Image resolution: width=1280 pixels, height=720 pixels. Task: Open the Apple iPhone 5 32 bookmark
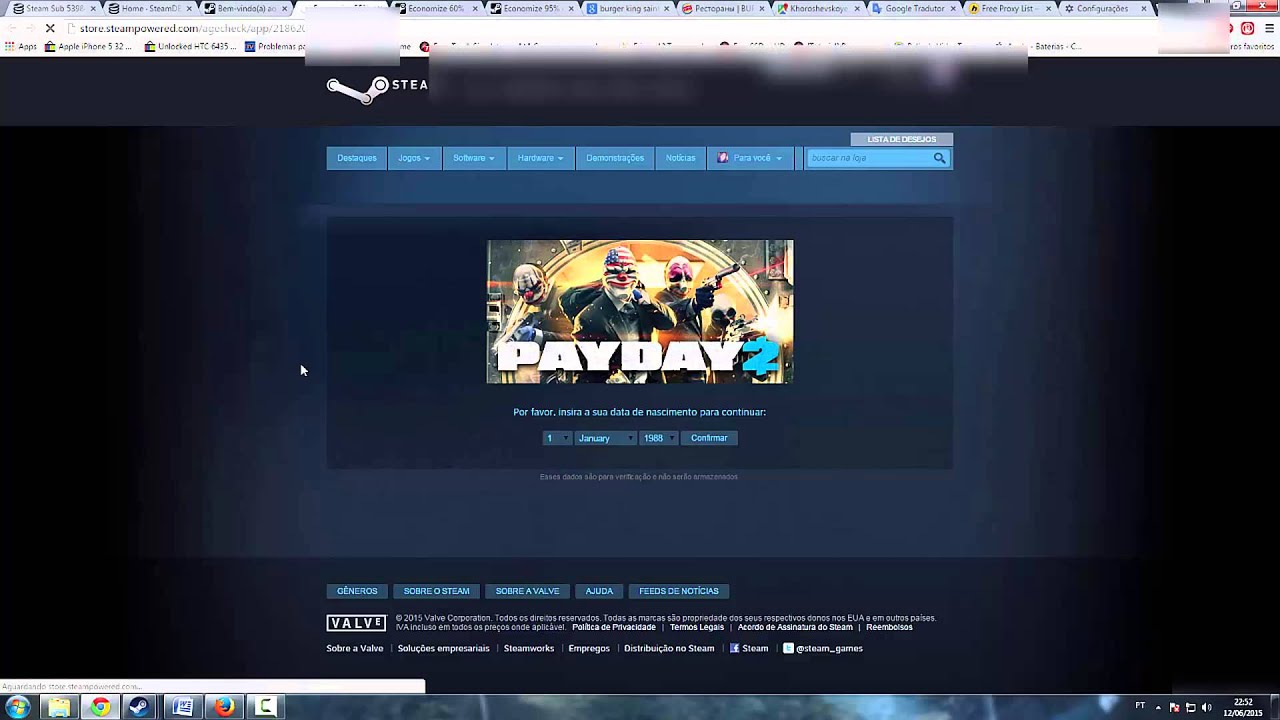[x=88, y=46]
